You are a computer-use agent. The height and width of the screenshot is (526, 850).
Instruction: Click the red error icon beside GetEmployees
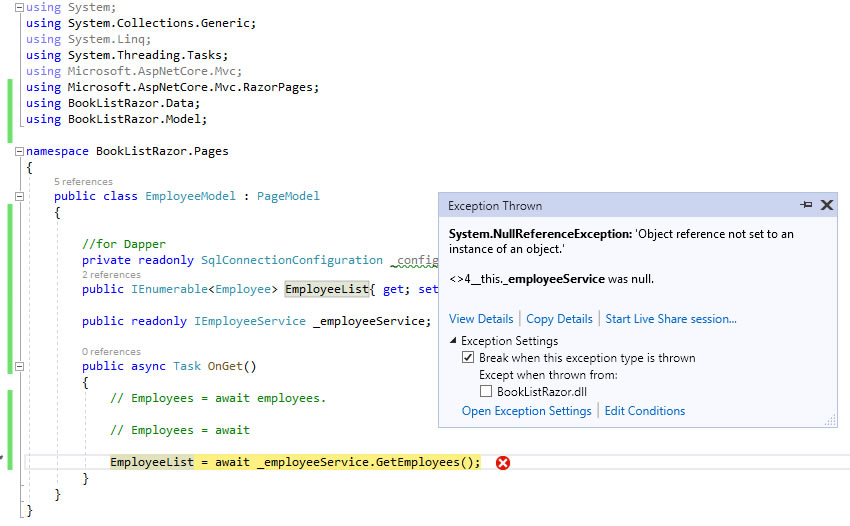tap(503, 463)
